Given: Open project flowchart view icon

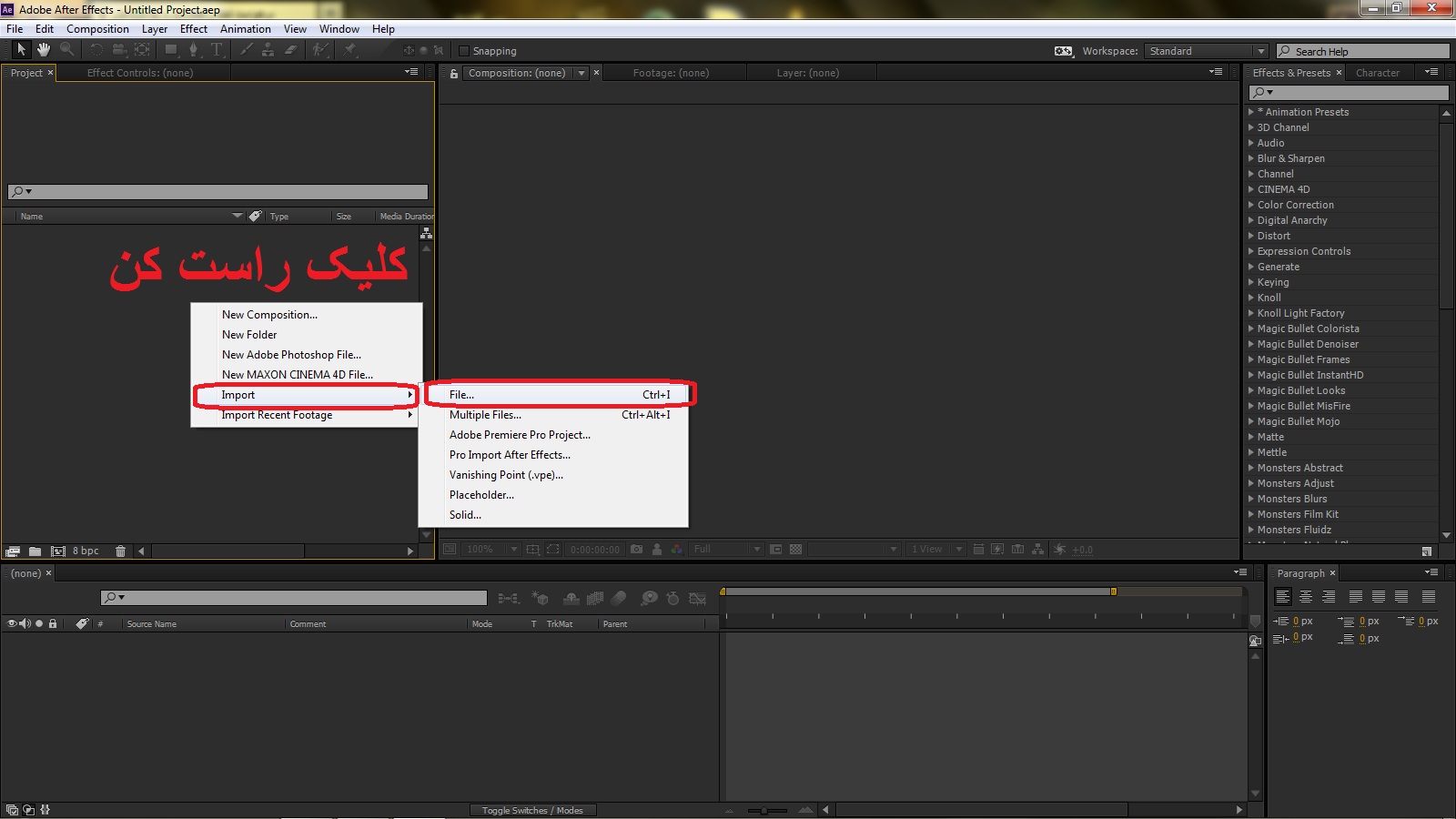Looking at the screenshot, I should [x=426, y=234].
